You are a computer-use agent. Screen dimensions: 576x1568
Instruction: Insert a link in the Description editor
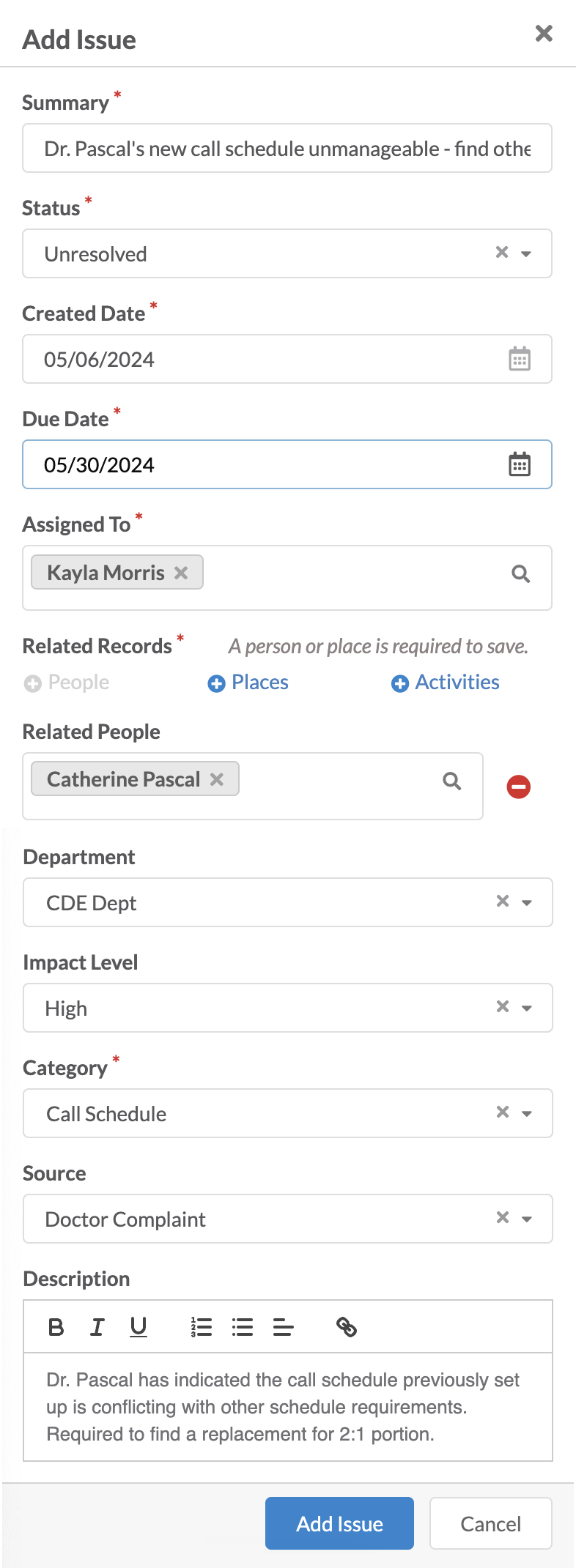coord(347,1326)
